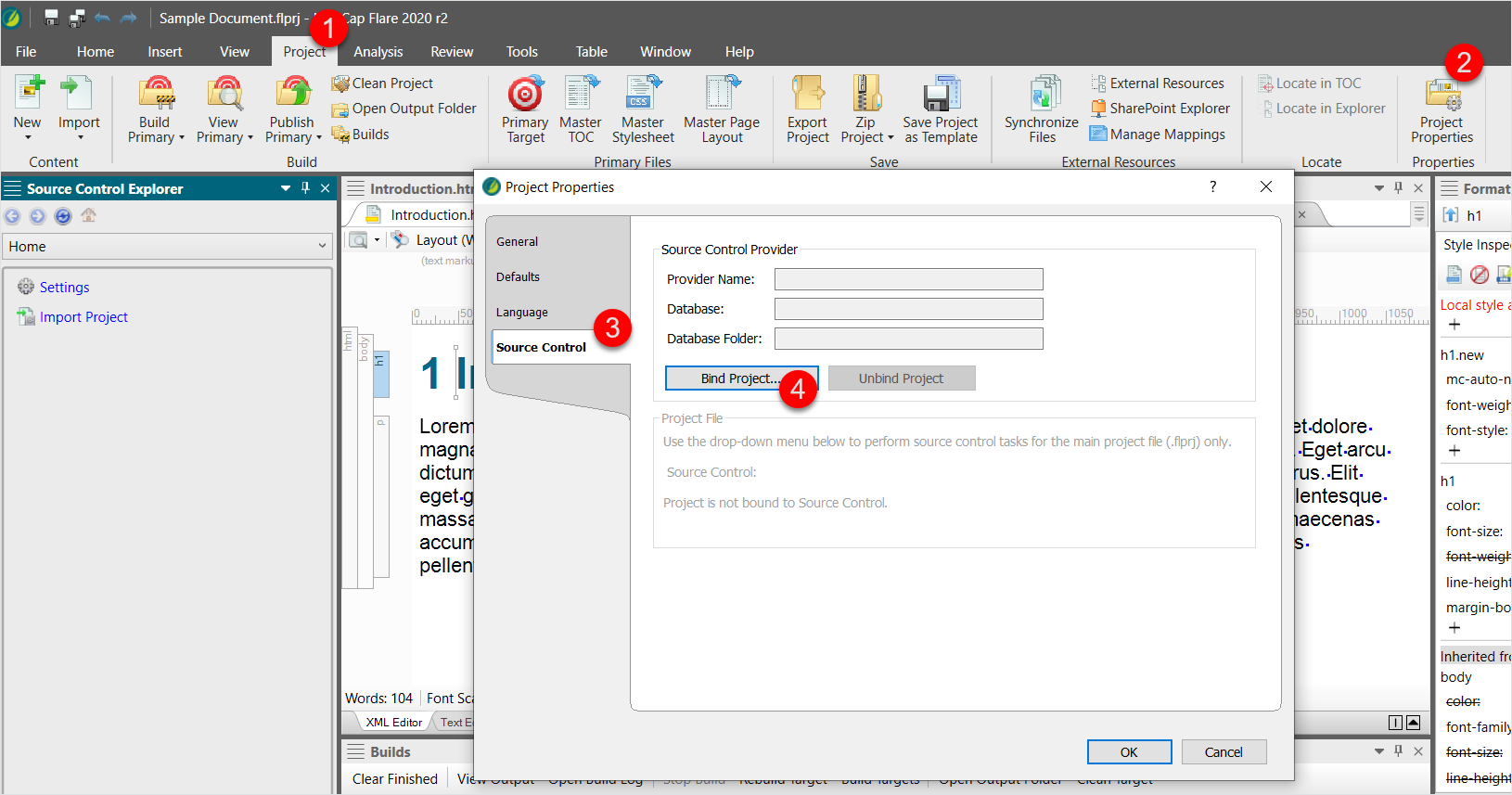This screenshot has width=1512, height=795.
Task: Click the Master Page Layout icon
Action: 721,96
